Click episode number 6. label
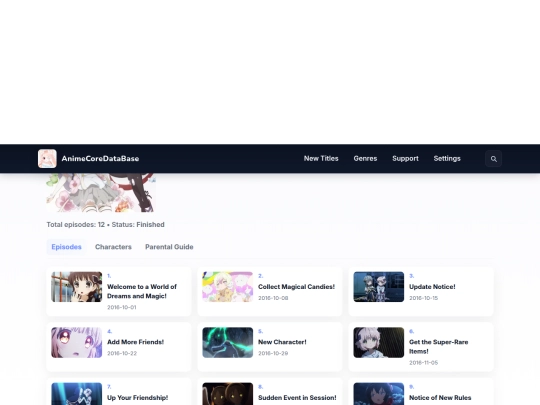540x405 pixels. [412, 331]
